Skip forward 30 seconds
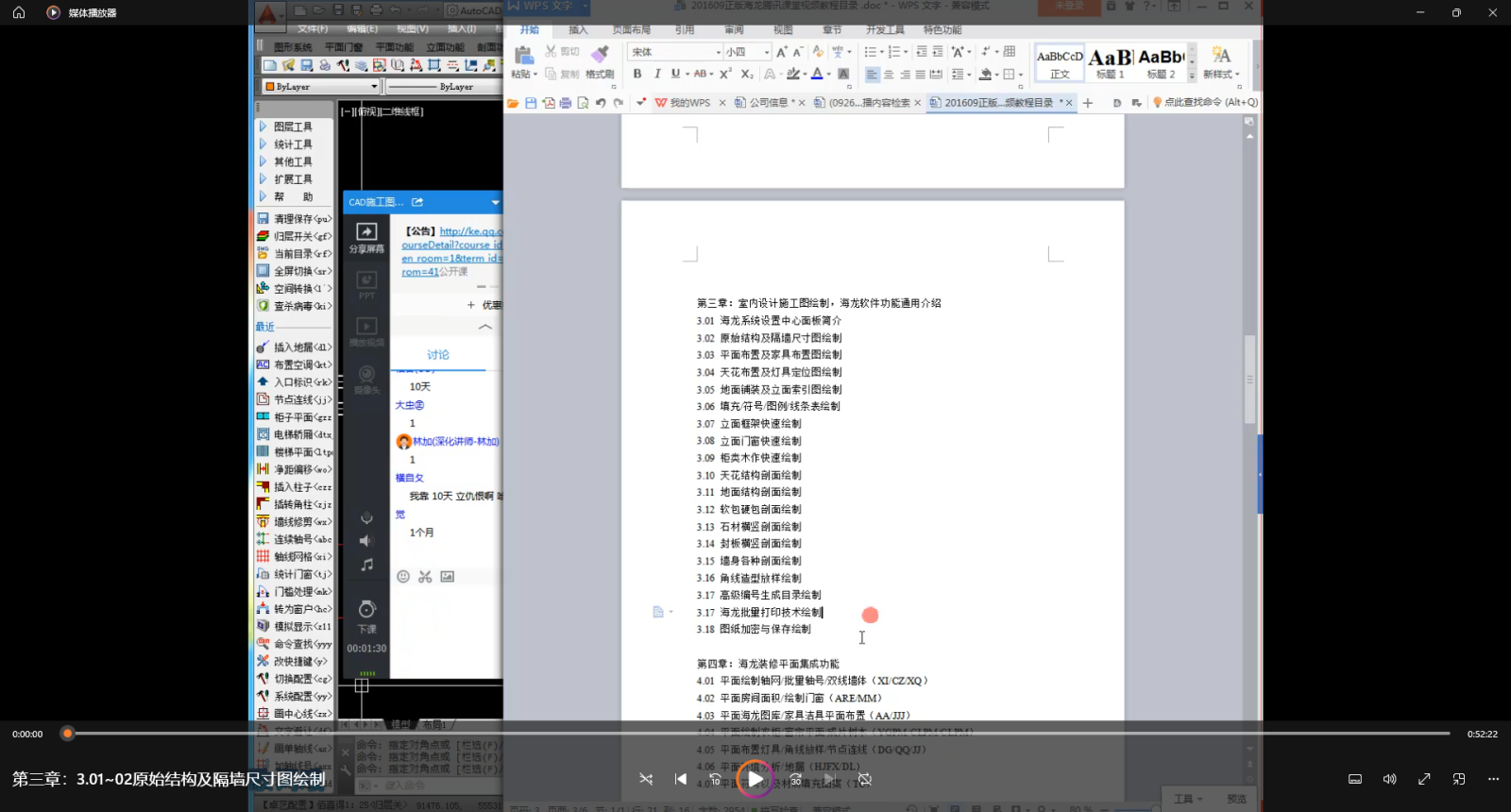Image resolution: width=1511 pixels, height=812 pixels. [795, 779]
